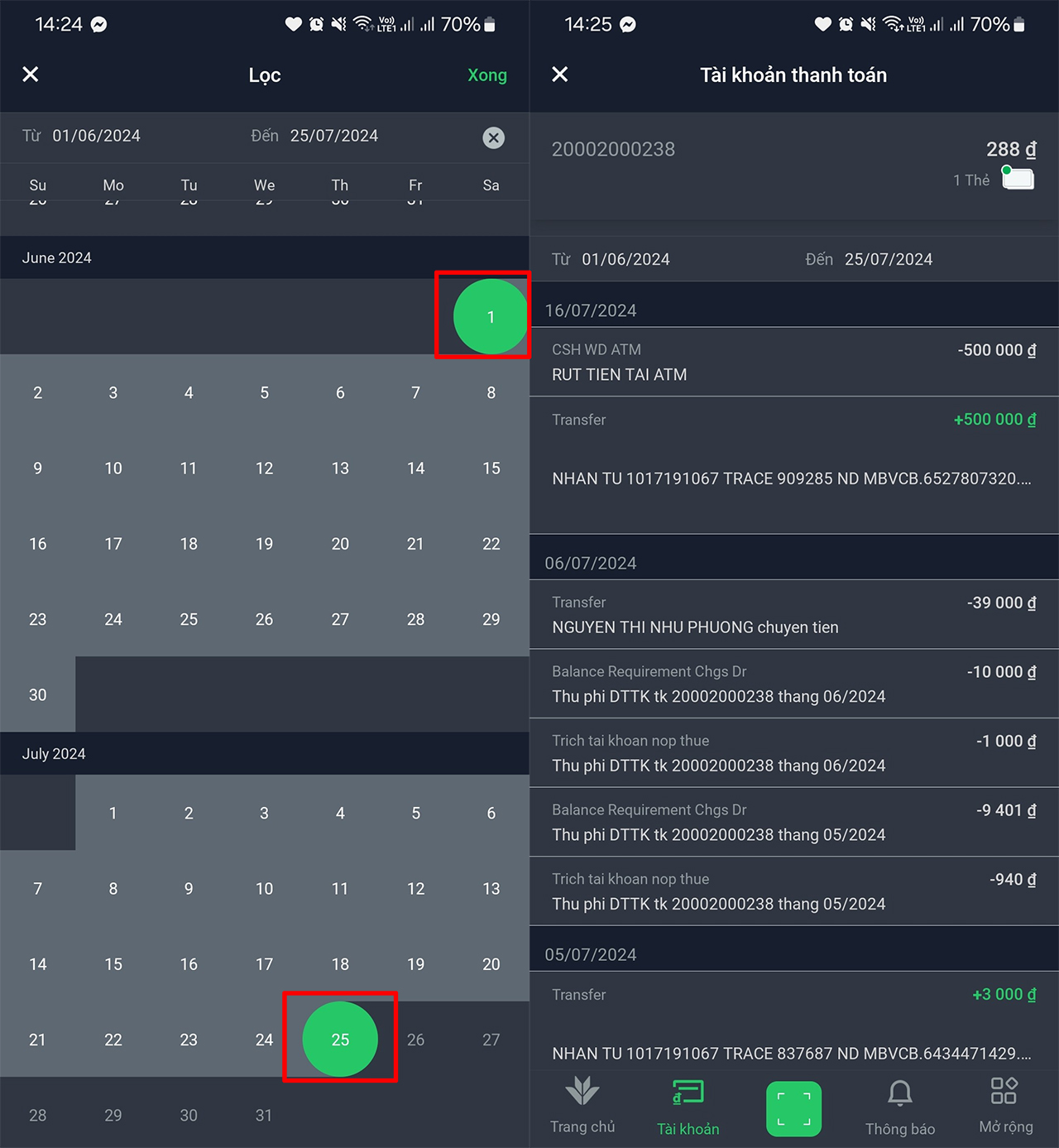The height and width of the screenshot is (1148, 1059).
Task: Tap Xong to confirm date filter
Action: click(486, 75)
